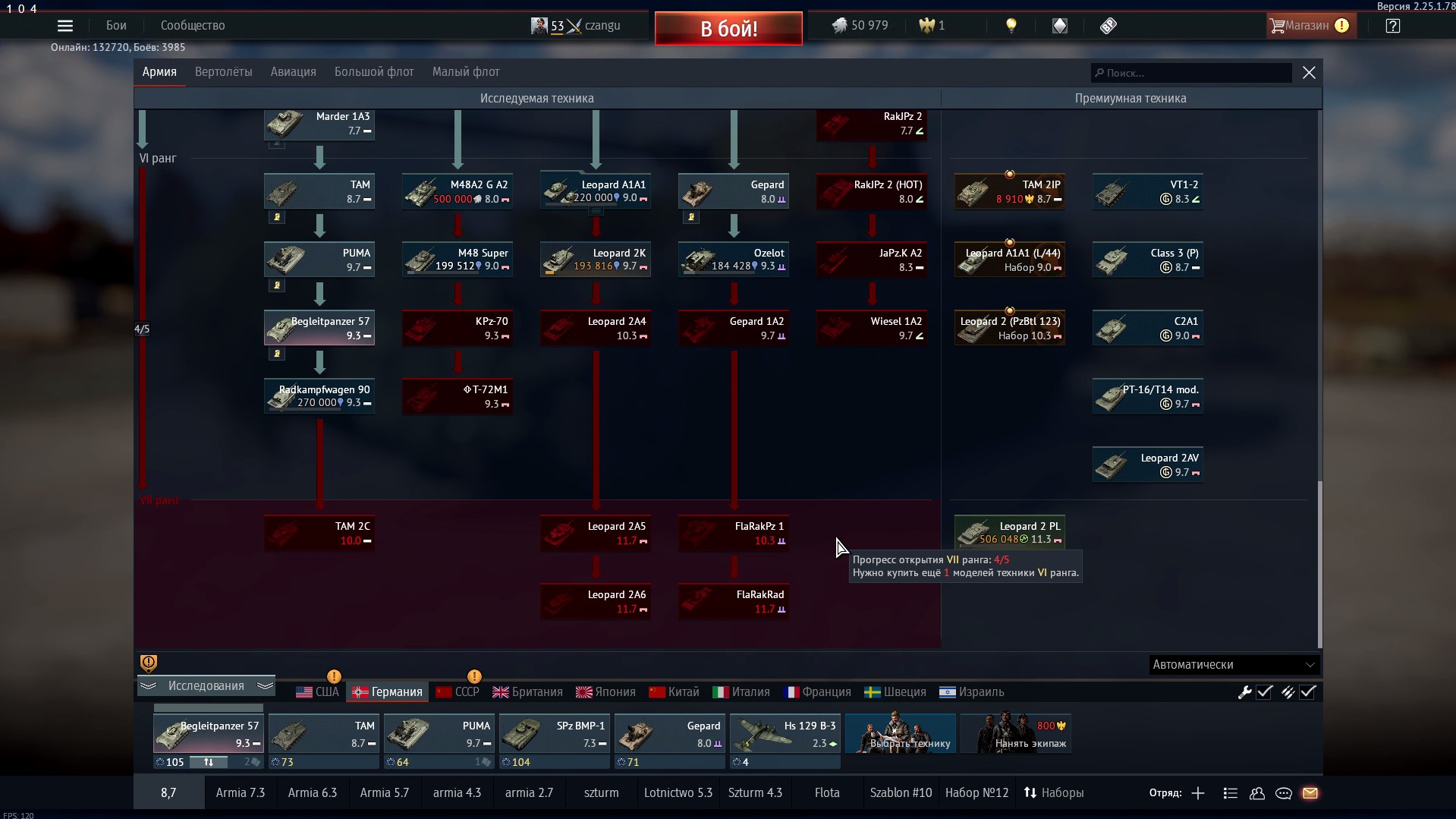The image size is (1456, 819).
Task: Select the locked Leopard 2A5 card
Action: coord(596,533)
